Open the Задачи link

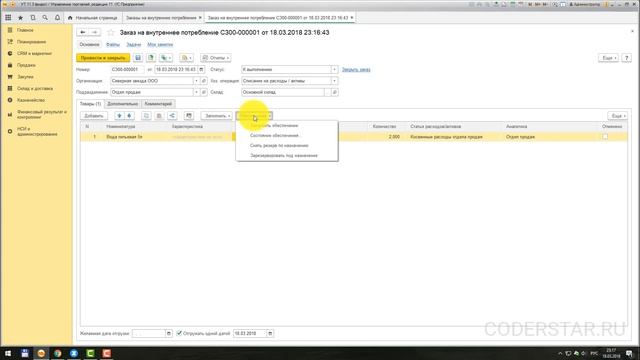(x=133, y=44)
